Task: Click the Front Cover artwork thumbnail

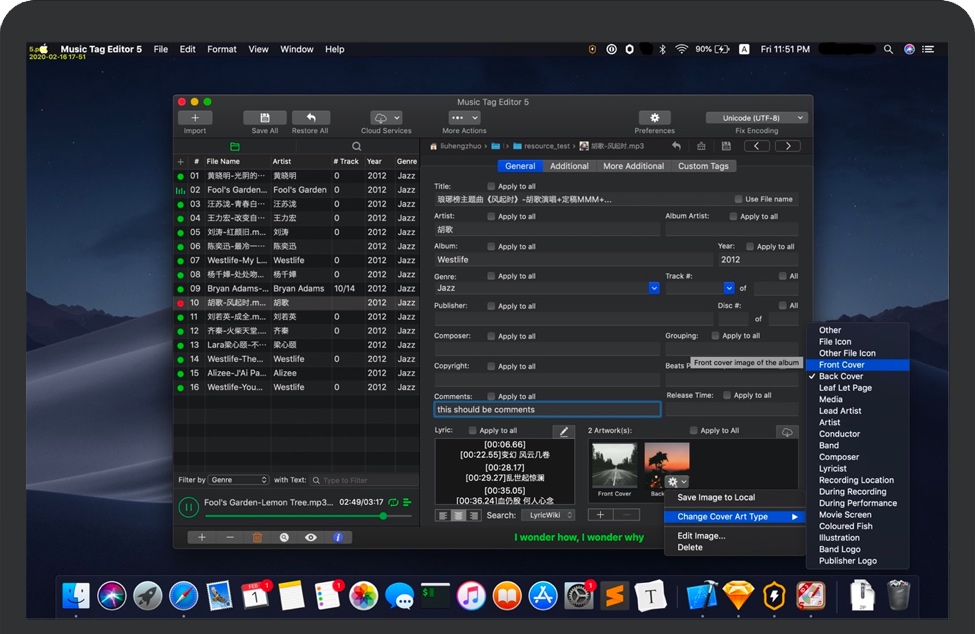Action: [614, 467]
